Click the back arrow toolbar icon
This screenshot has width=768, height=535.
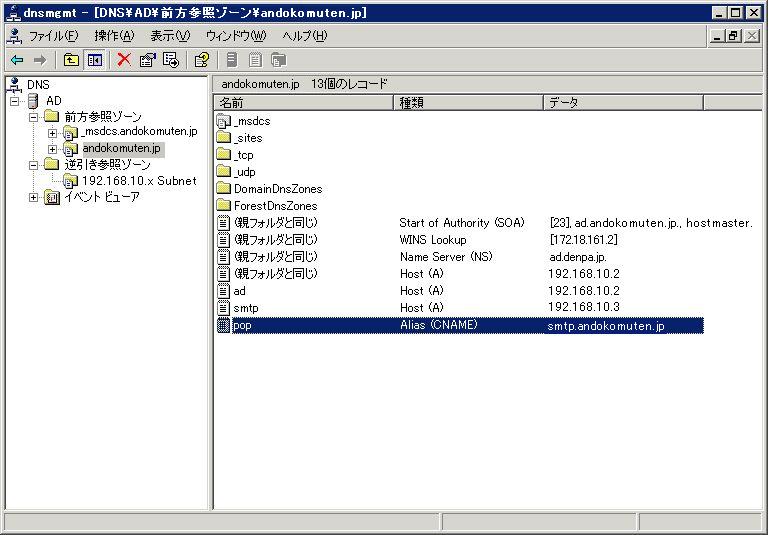point(17,60)
